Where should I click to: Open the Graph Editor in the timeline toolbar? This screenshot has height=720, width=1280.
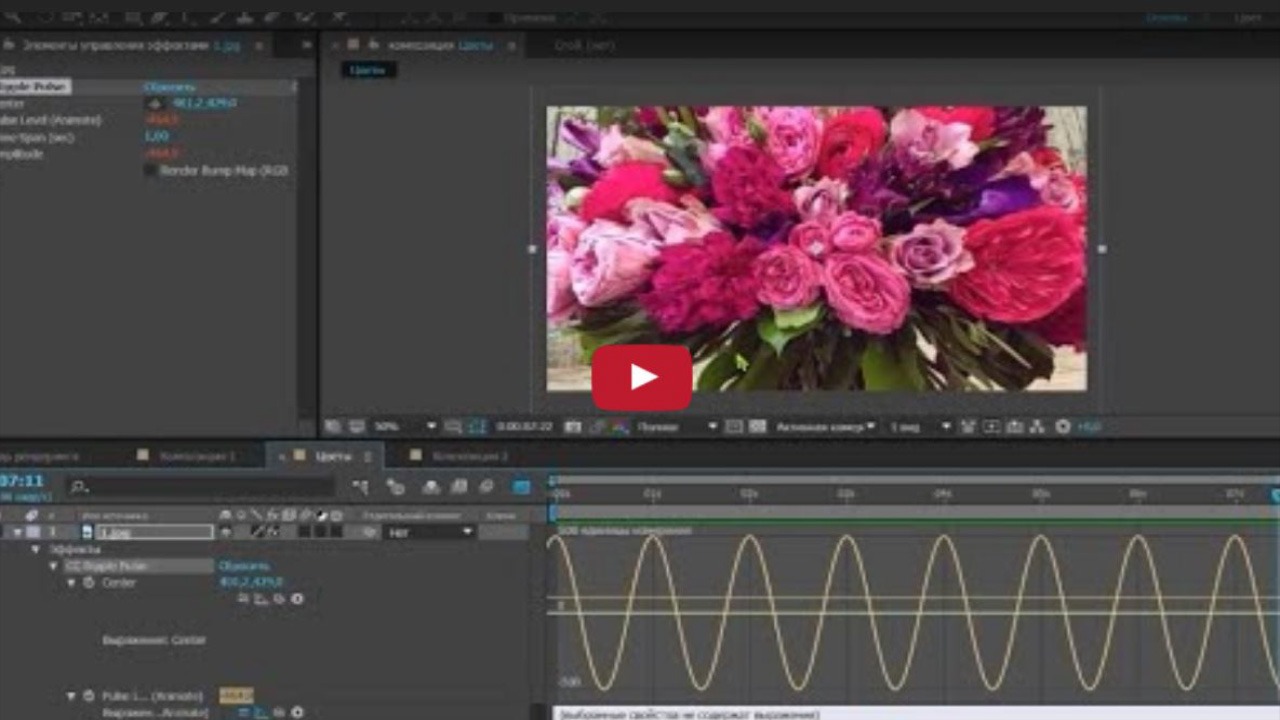[521, 489]
